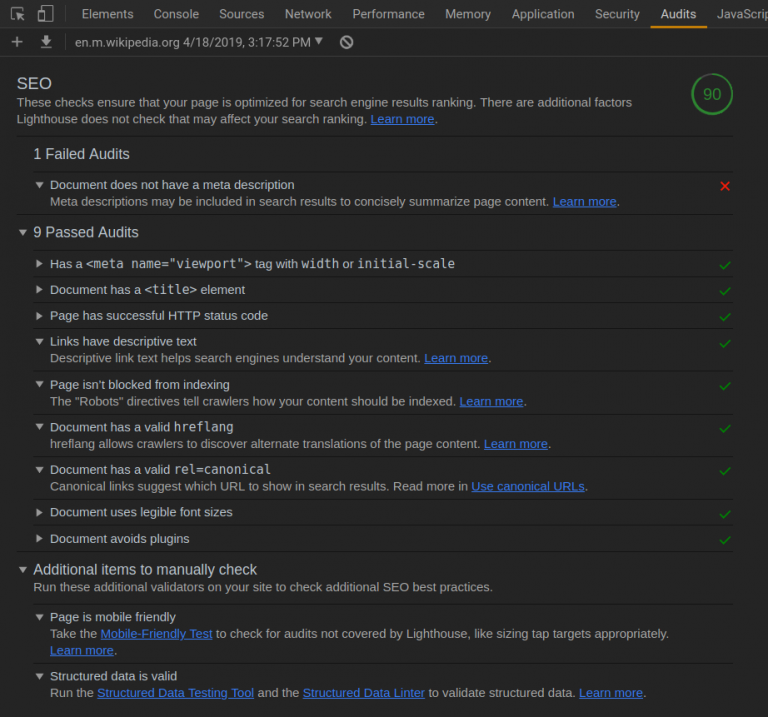Toggle the device toolbar icon
Screen dimensions: 768x717
(x=45, y=14)
